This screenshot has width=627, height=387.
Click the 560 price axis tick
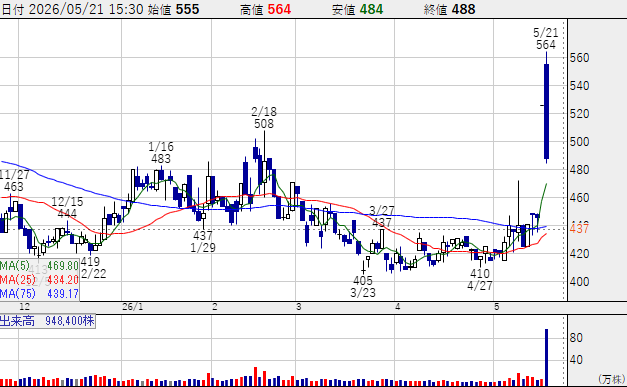coord(579,58)
